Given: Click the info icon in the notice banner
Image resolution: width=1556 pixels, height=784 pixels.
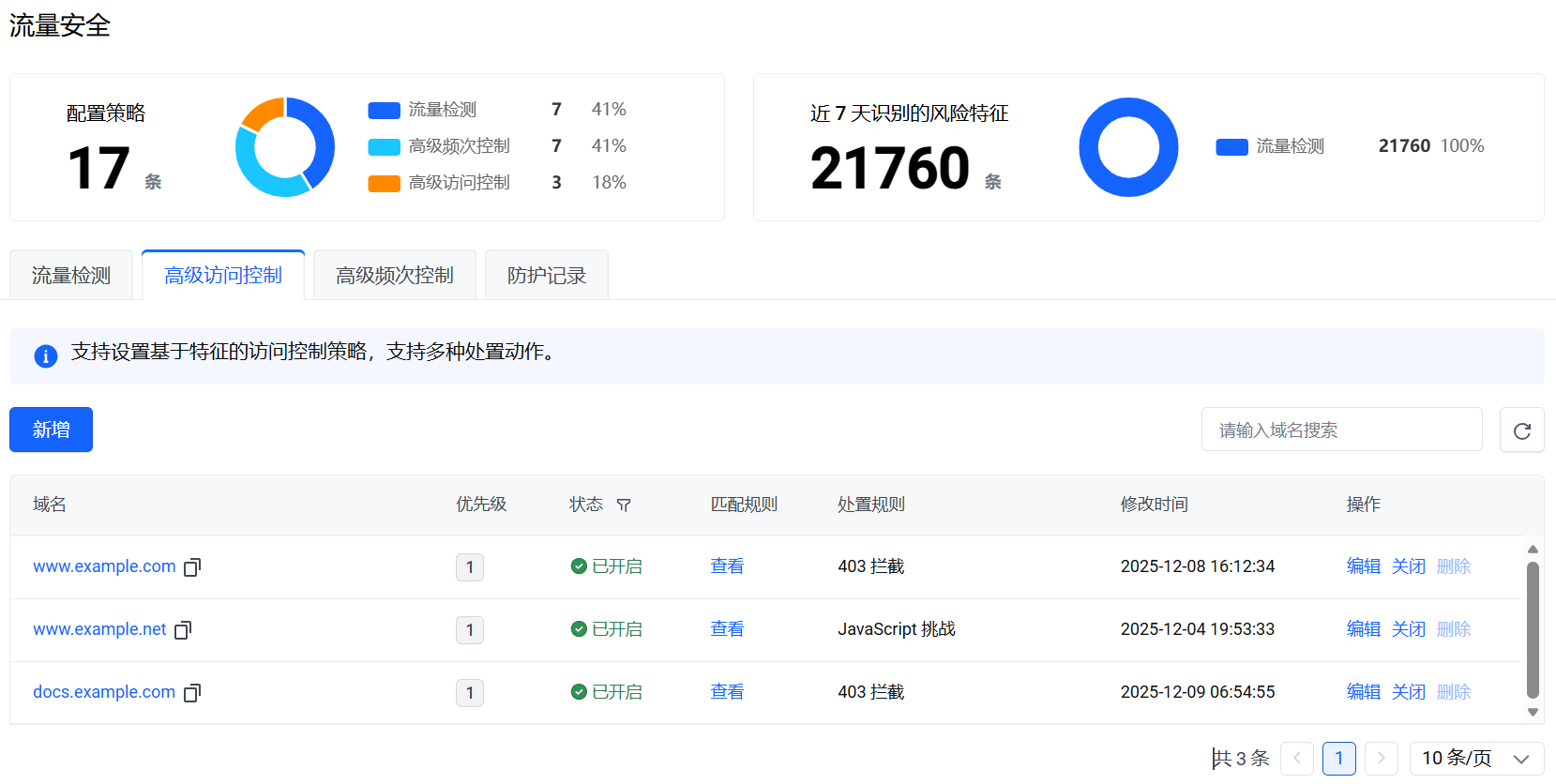Looking at the screenshot, I should [x=46, y=356].
